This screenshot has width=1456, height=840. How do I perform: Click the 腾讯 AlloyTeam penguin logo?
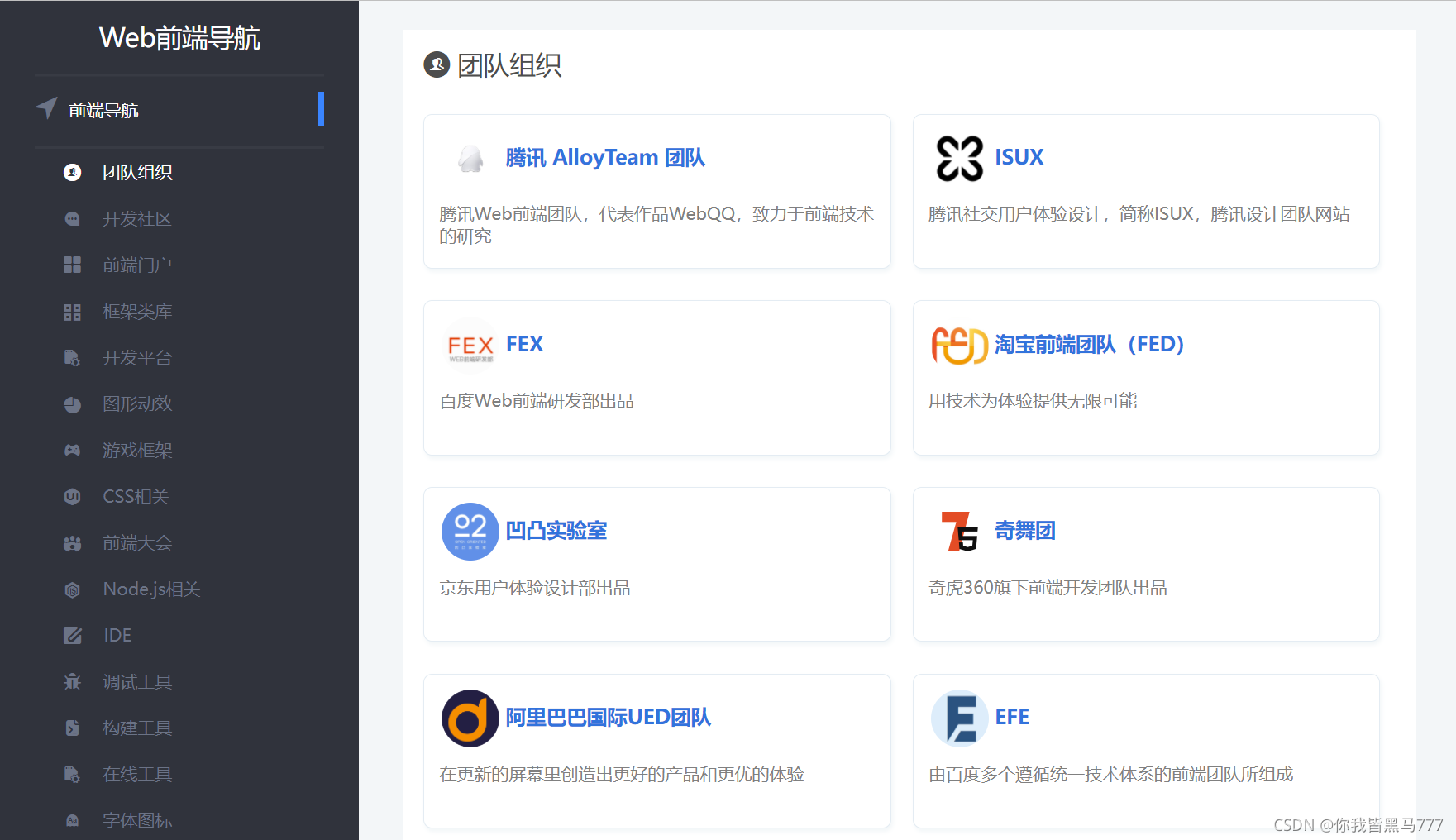click(x=470, y=158)
